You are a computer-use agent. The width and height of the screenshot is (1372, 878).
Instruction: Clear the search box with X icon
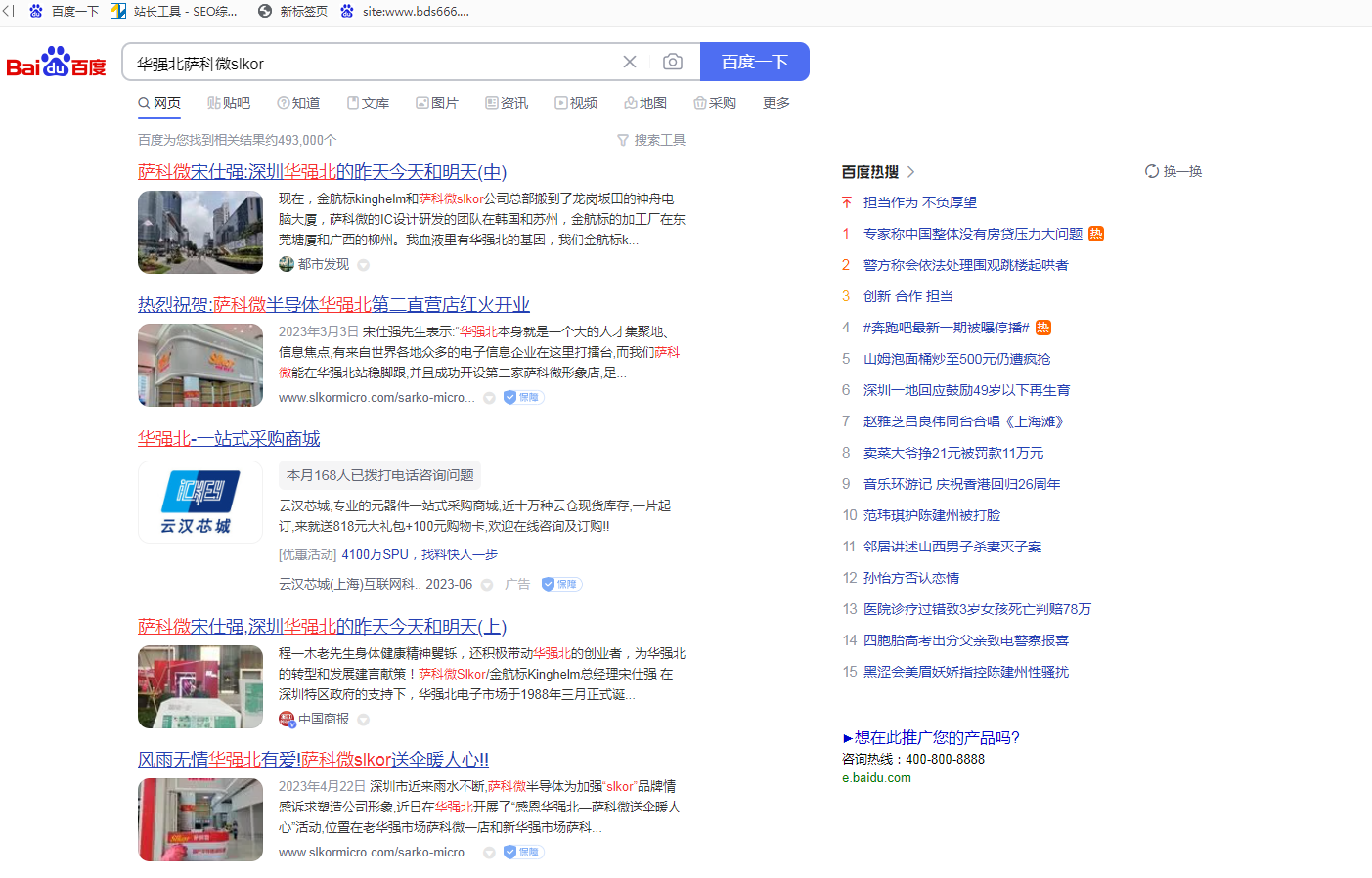(x=630, y=62)
